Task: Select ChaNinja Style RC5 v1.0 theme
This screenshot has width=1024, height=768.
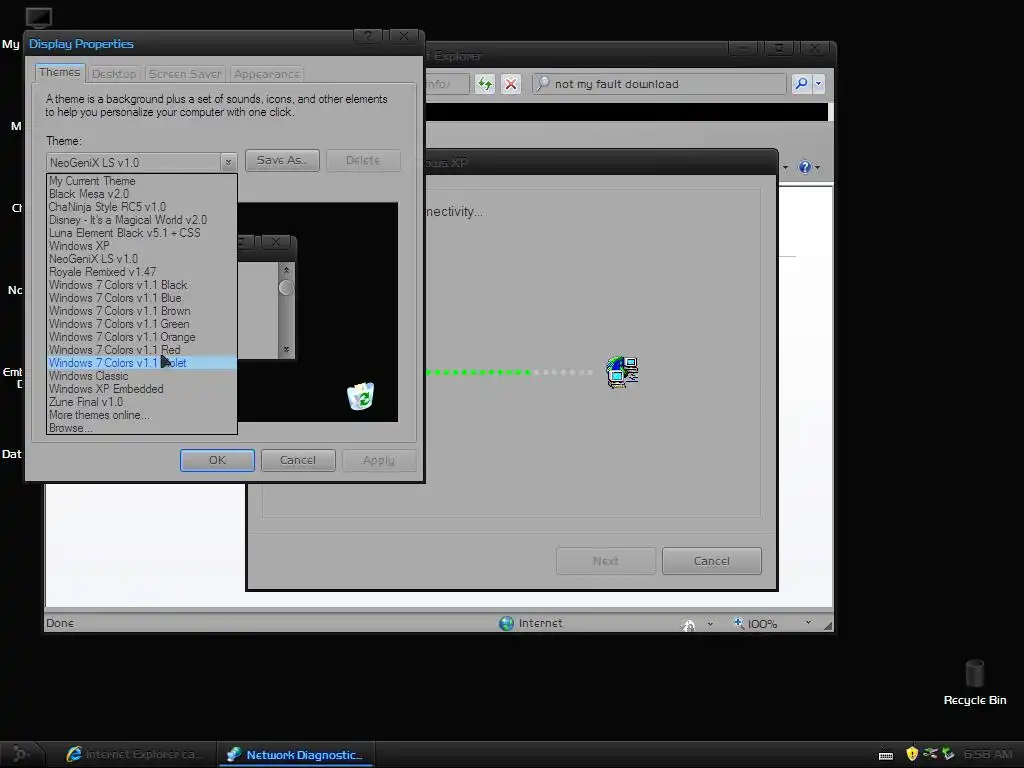Action: coord(142,207)
